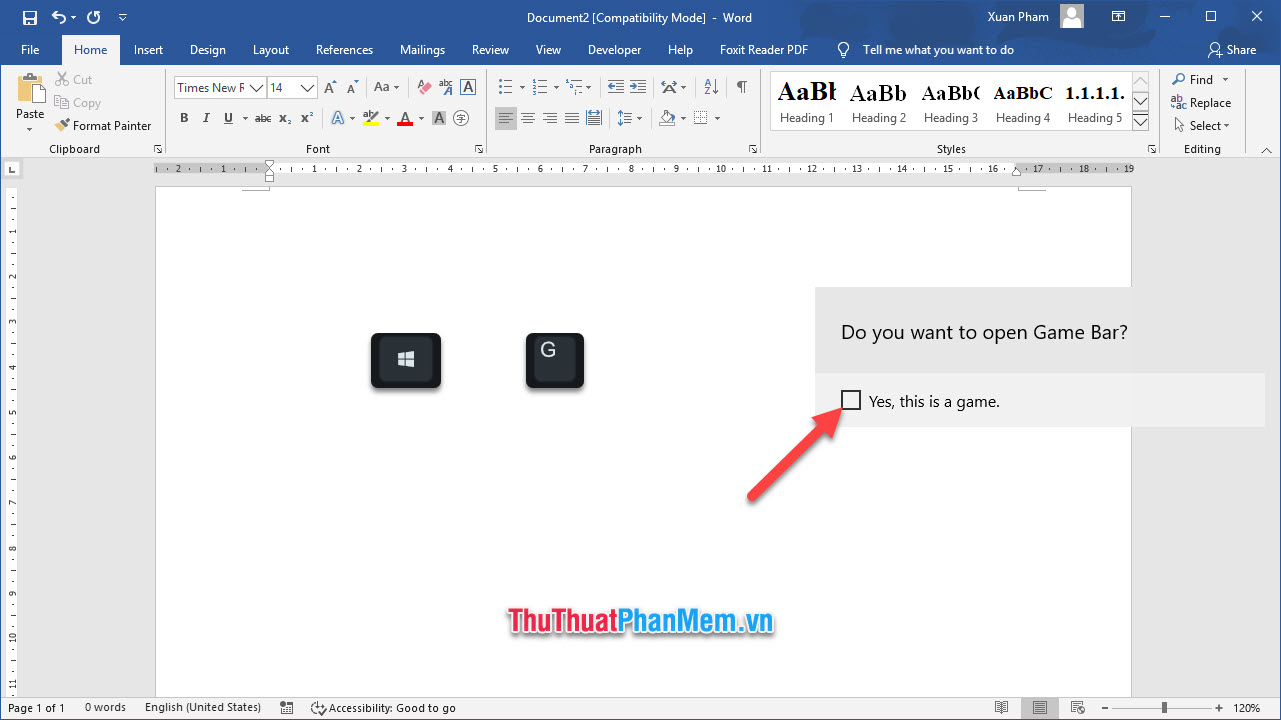This screenshot has height=720, width=1281.
Task: Click the Tell me what you want to do field
Action: click(938, 49)
